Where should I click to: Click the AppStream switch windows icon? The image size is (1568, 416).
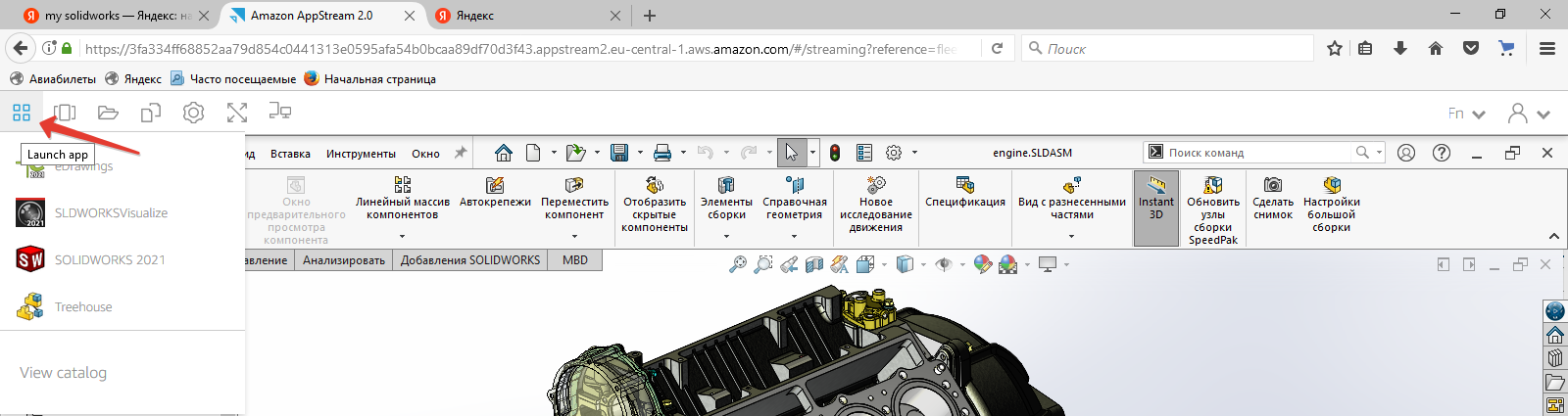[x=65, y=113]
